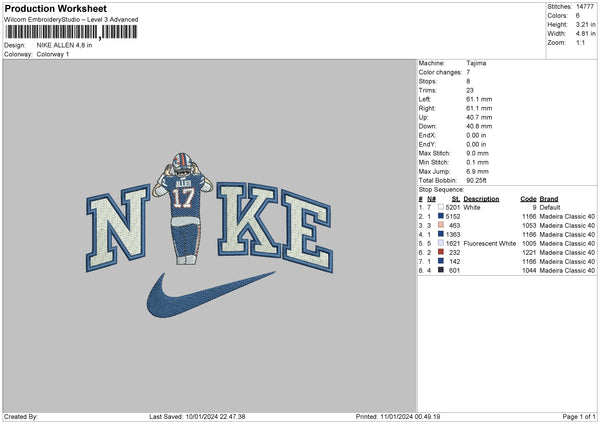
Task: Click thread code 1005
Action: (x=529, y=243)
